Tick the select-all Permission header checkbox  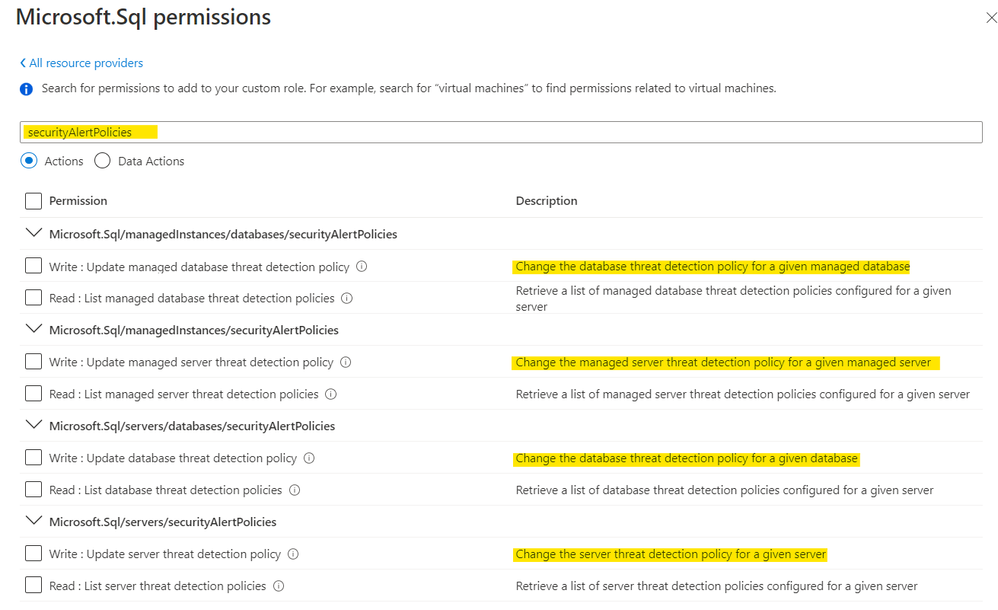(x=34, y=201)
